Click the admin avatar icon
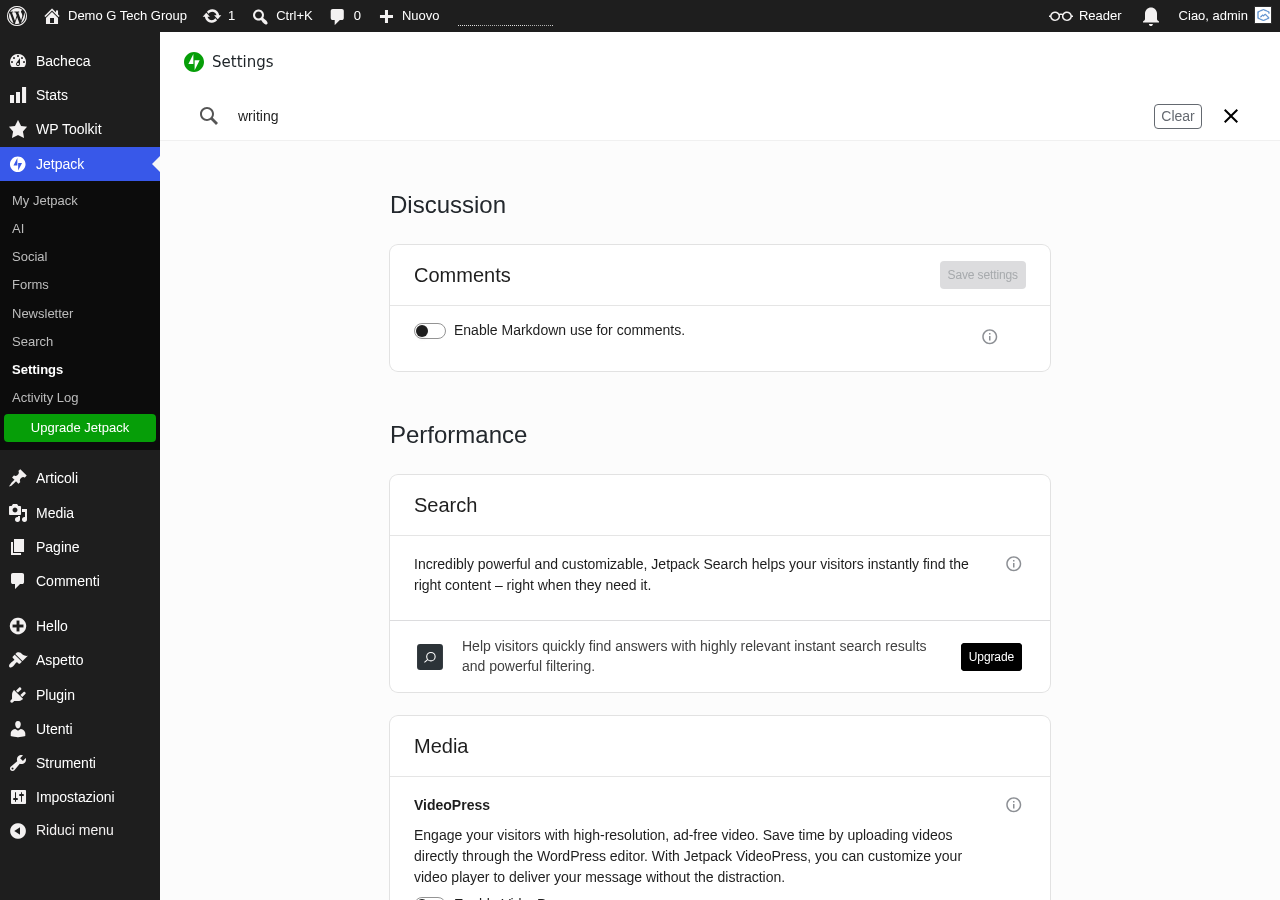 [x=1263, y=15]
